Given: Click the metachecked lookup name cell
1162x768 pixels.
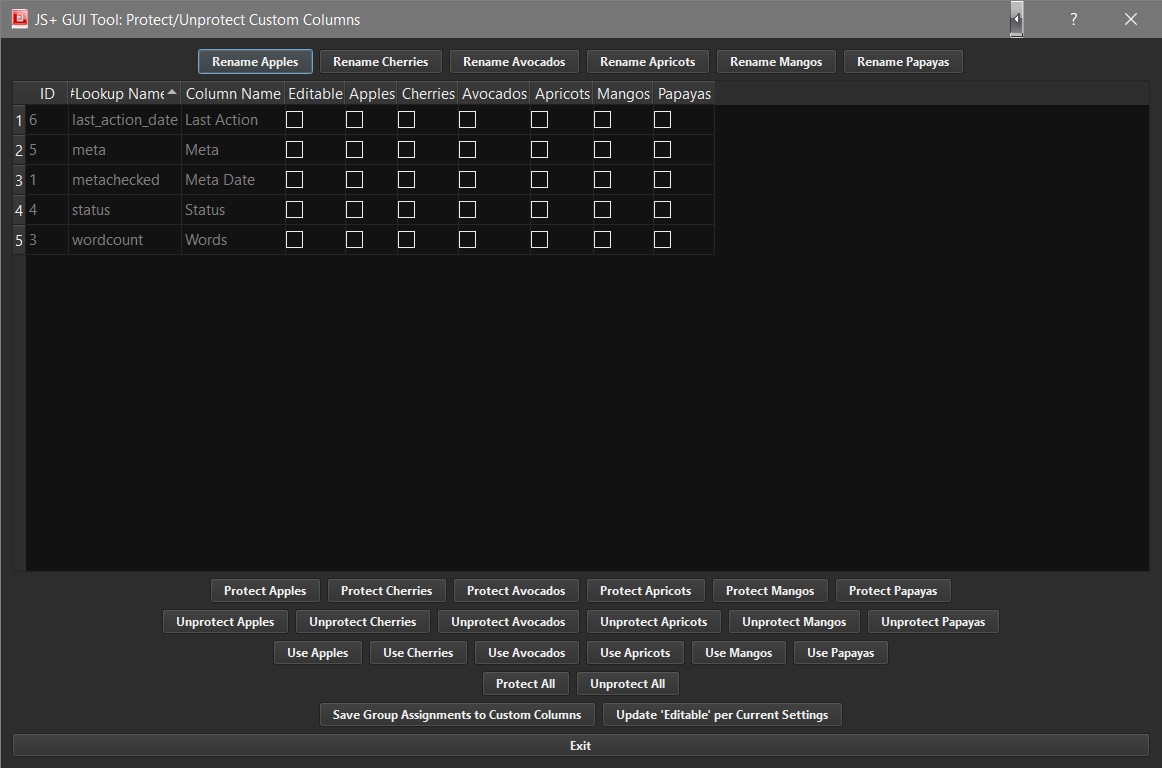Looking at the screenshot, I should tap(124, 180).
